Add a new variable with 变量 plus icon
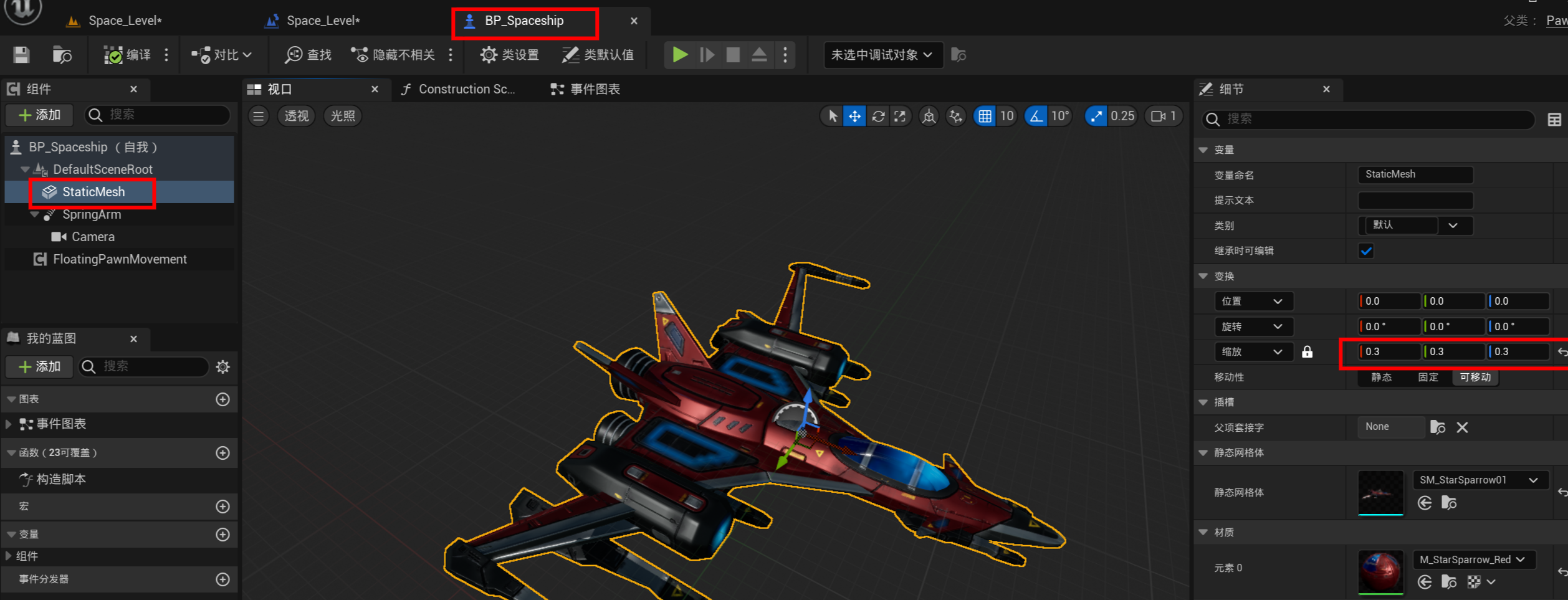The image size is (1568, 600). click(222, 535)
